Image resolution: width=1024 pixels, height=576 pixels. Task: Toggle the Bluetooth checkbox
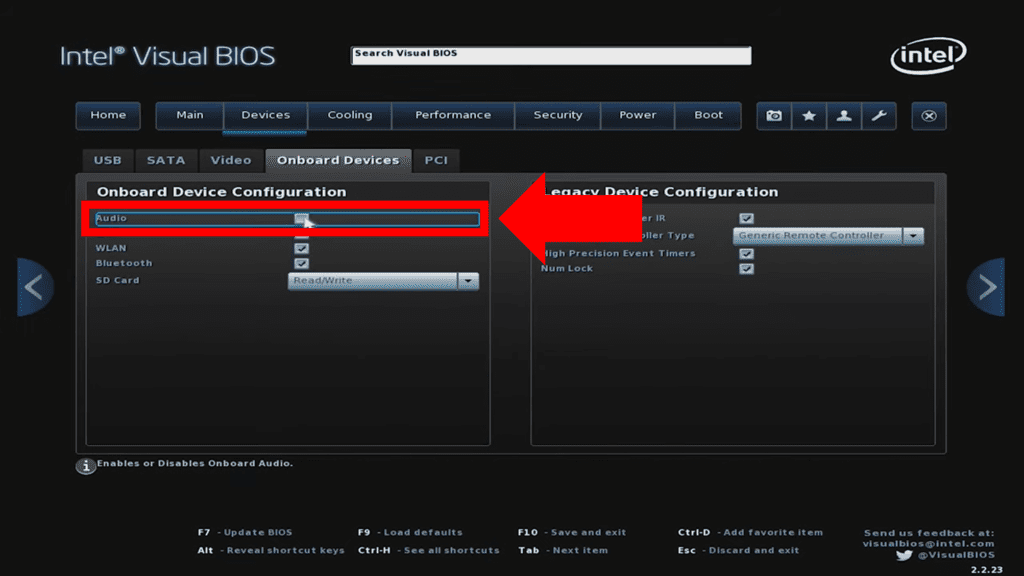tap(301, 263)
